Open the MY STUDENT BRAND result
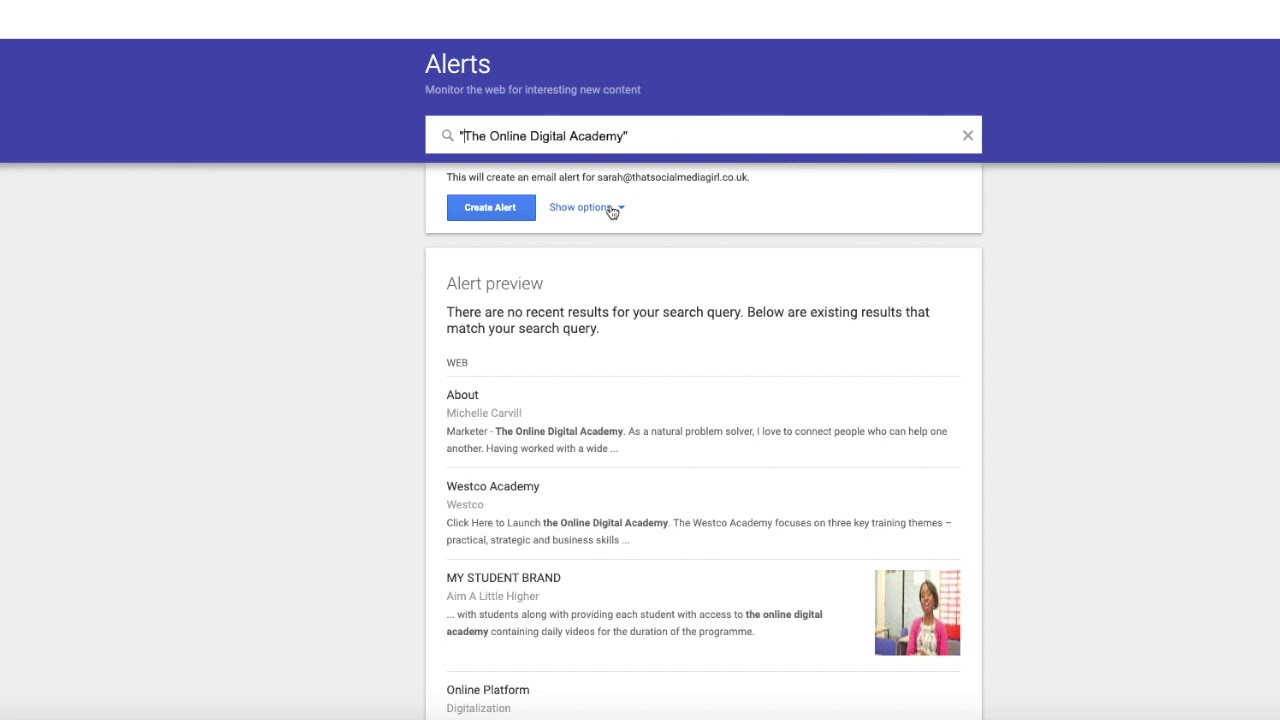This screenshot has height=720, width=1280. click(x=503, y=578)
